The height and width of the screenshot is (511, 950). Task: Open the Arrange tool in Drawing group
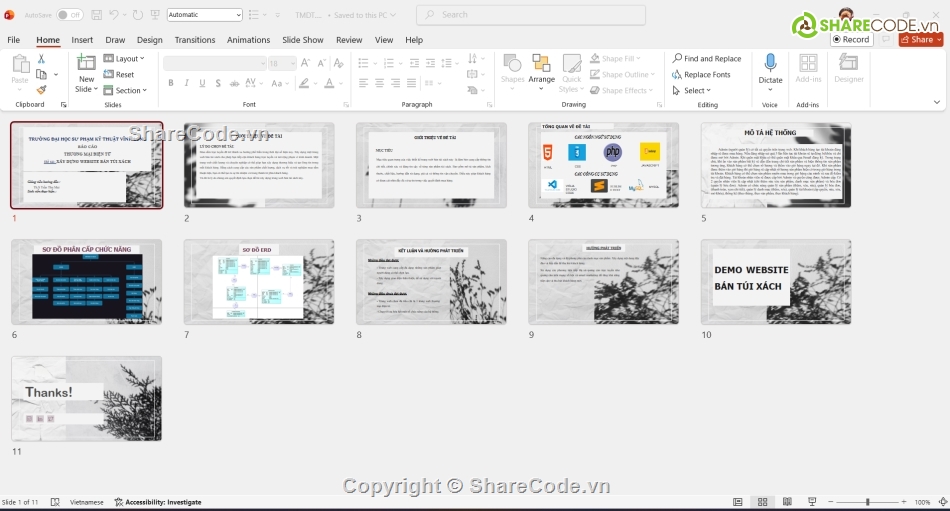pyautogui.click(x=541, y=68)
